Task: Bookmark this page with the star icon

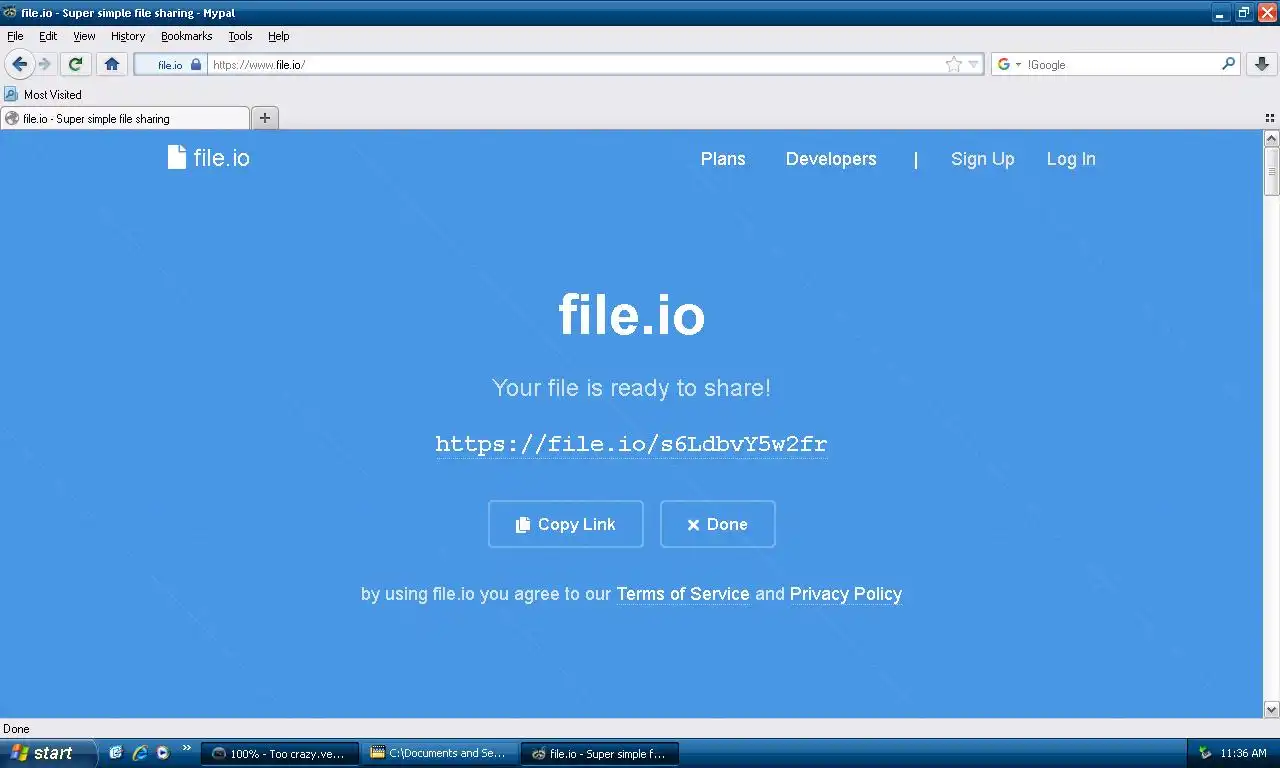Action: click(953, 64)
